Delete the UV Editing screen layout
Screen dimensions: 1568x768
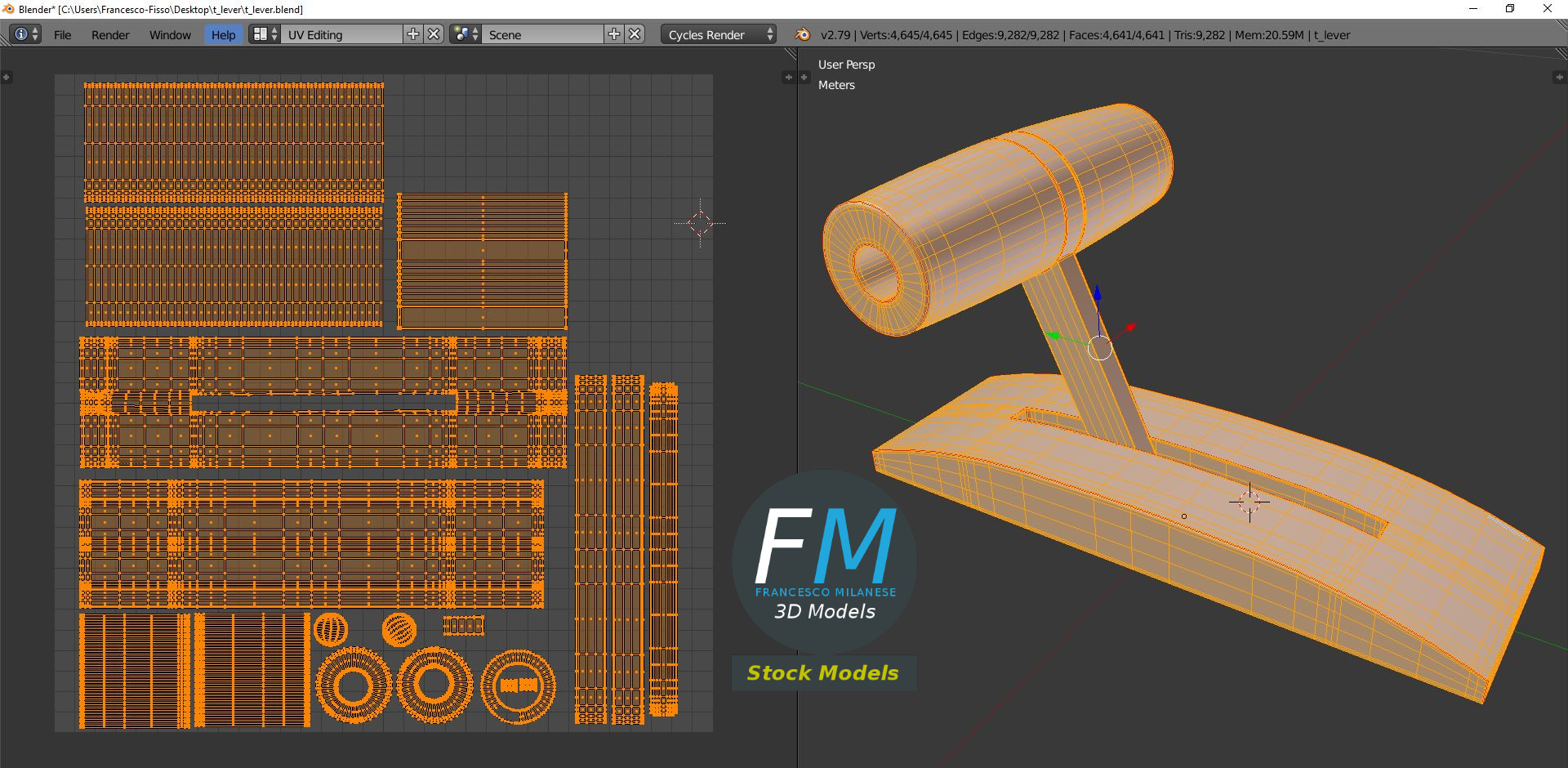coord(434,34)
